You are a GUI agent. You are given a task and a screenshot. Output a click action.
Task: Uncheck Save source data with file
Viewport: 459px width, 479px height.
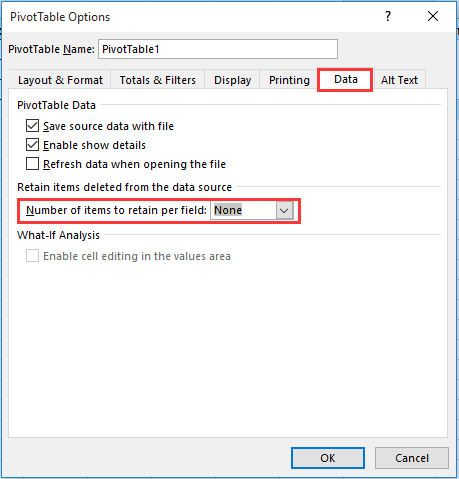click(x=32, y=126)
